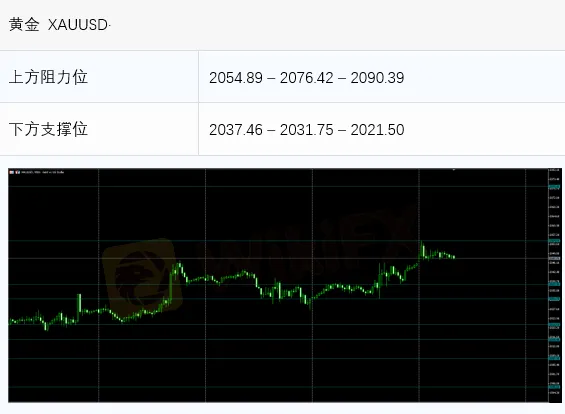The image size is (565, 414).
Task: Open the gold candlestick chart image
Action: [x=285, y=285]
